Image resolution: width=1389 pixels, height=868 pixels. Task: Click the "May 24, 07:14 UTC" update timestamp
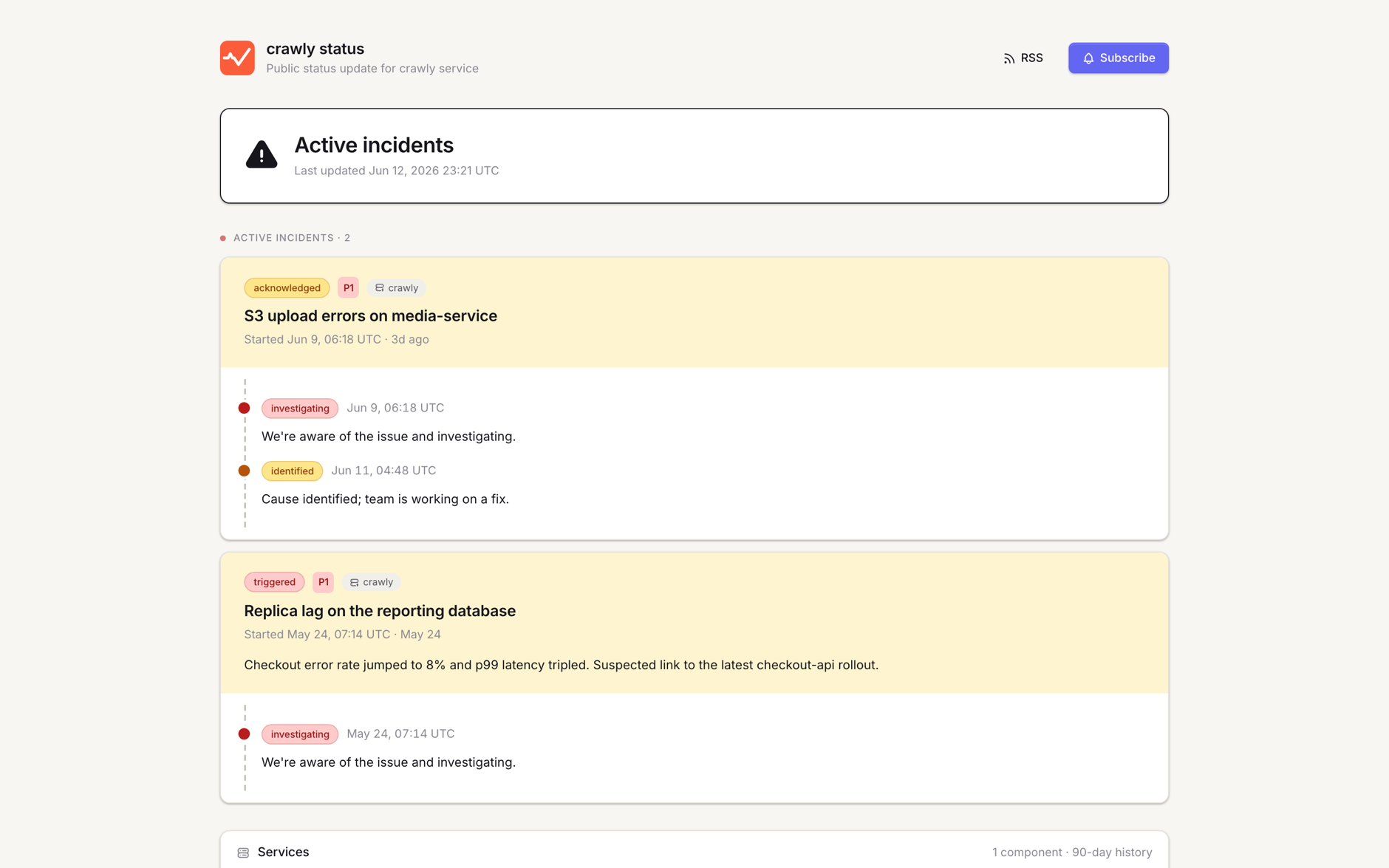coord(400,734)
